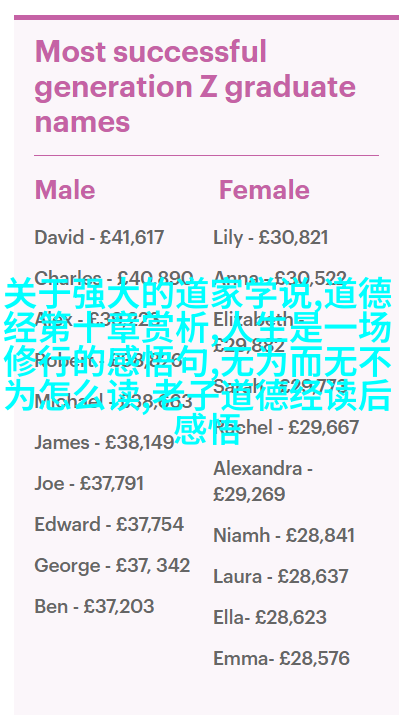This screenshot has width=414, height=715.
Task: Select the Male column header
Action: (65, 190)
